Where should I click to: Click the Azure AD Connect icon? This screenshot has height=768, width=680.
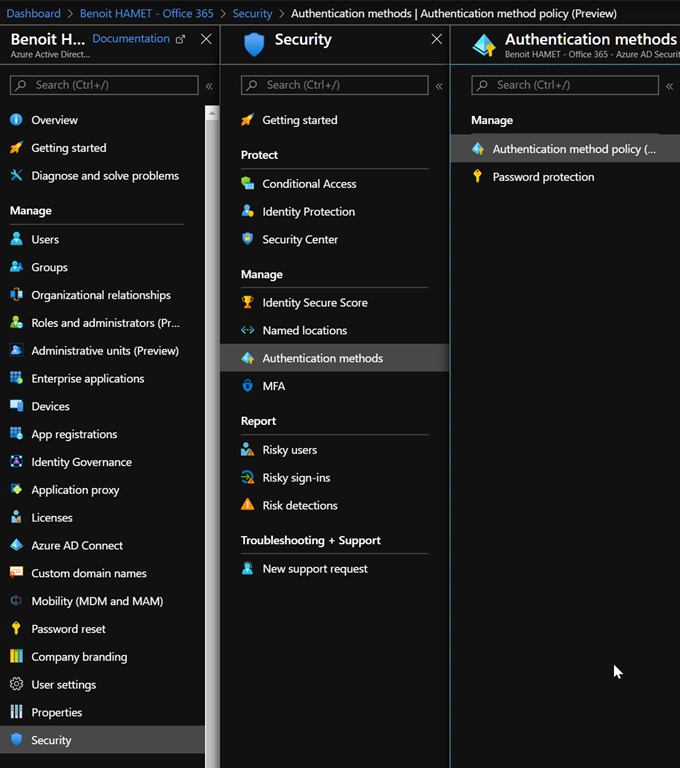16,546
